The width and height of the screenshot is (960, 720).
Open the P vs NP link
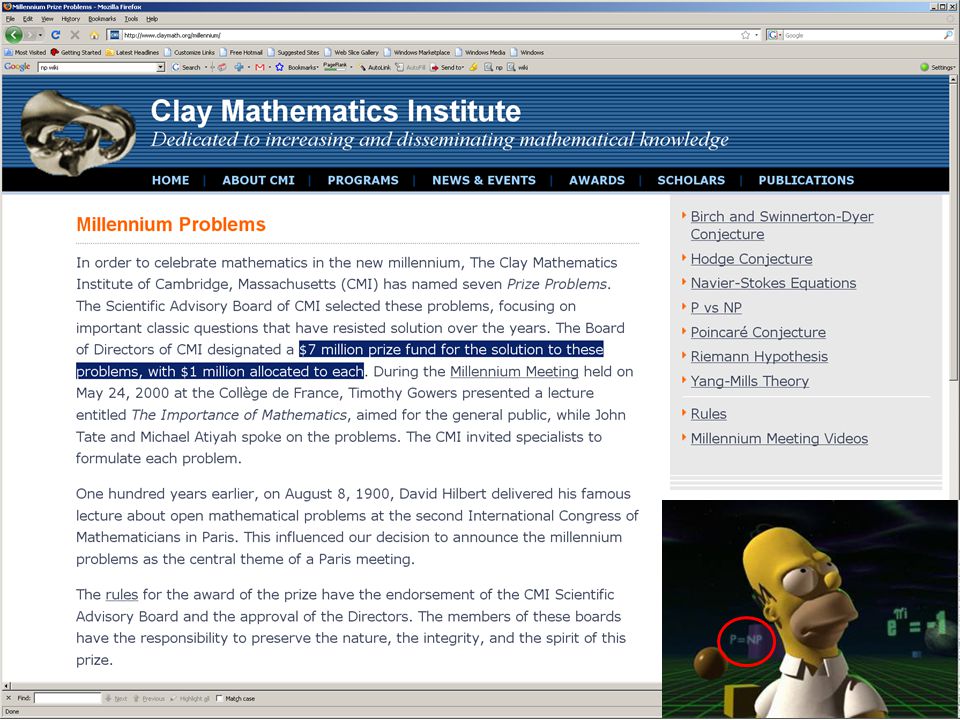pyautogui.click(x=716, y=307)
